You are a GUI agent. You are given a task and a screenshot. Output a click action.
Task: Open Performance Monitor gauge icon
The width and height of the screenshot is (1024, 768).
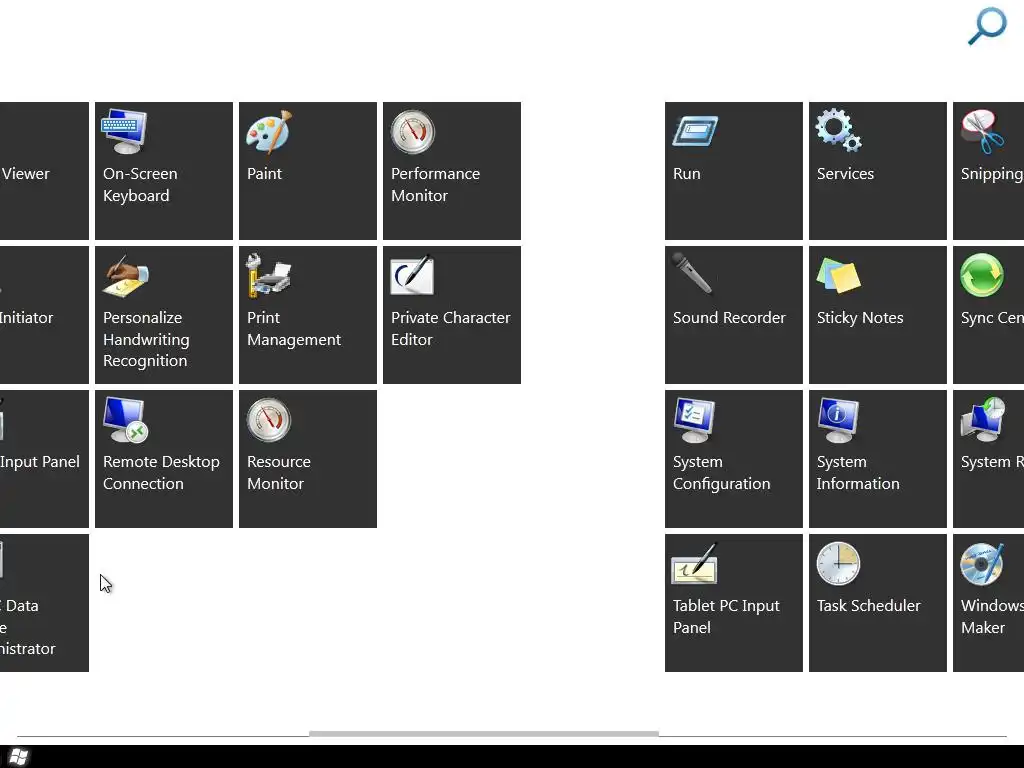pyautogui.click(x=413, y=131)
